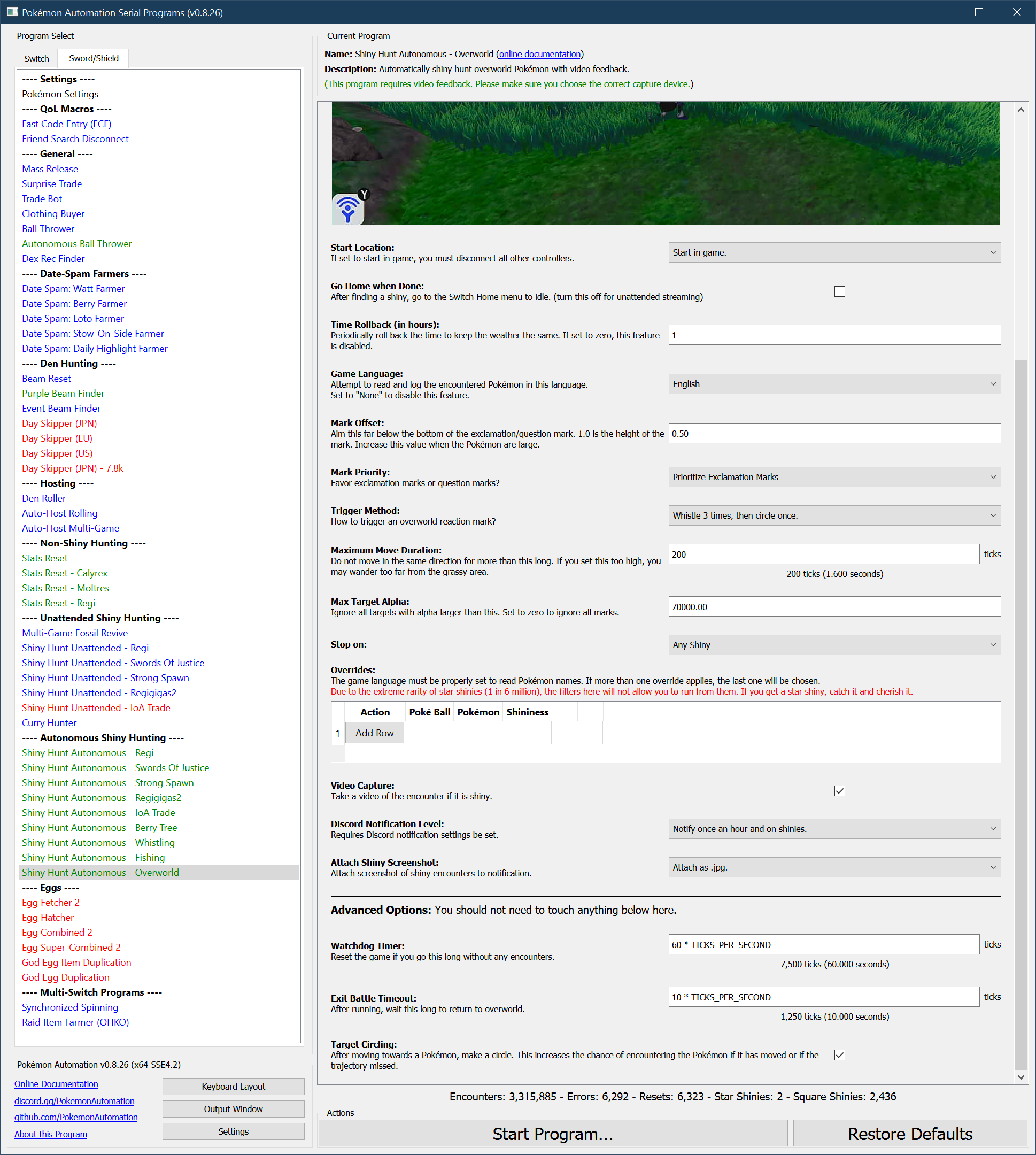The height and width of the screenshot is (1155, 1036).
Task: Disable the Video Capture checkbox
Action: click(839, 791)
